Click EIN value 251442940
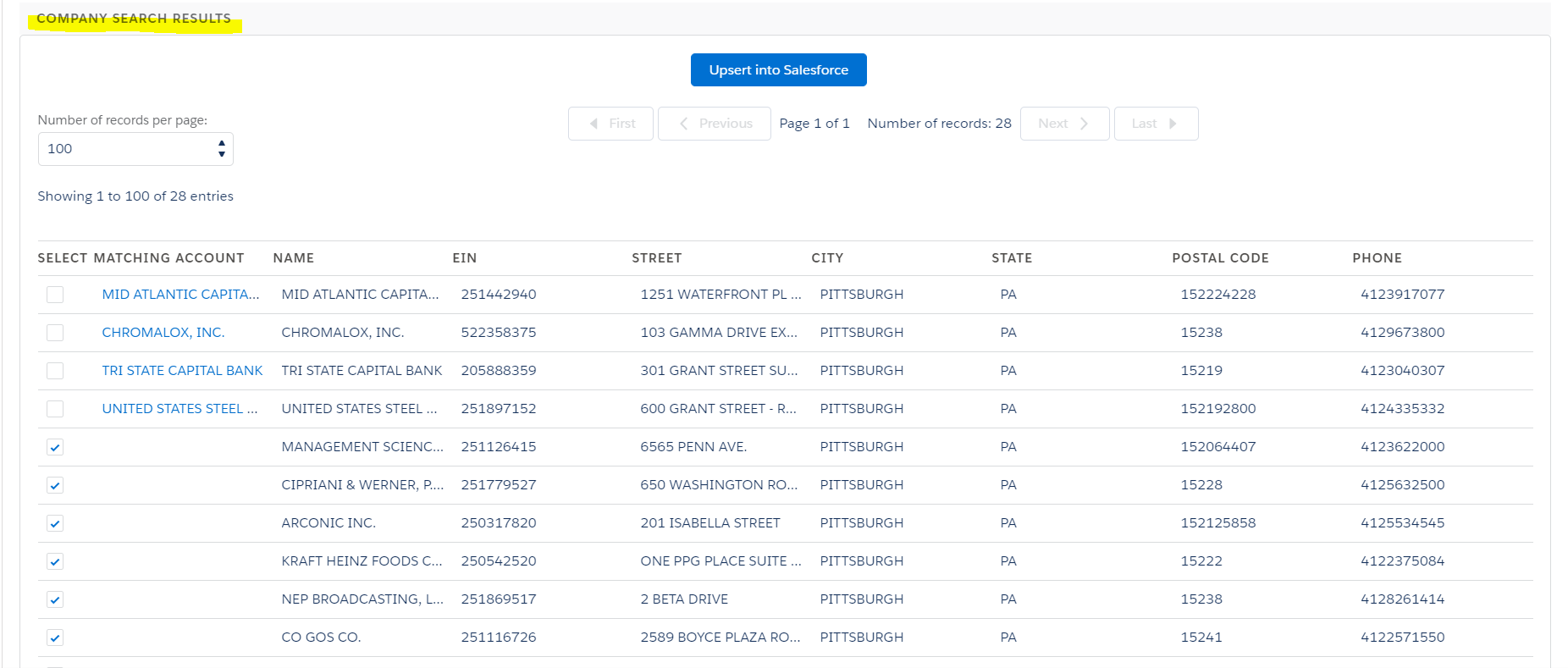The height and width of the screenshot is (668, 1568). pos(499,295)
